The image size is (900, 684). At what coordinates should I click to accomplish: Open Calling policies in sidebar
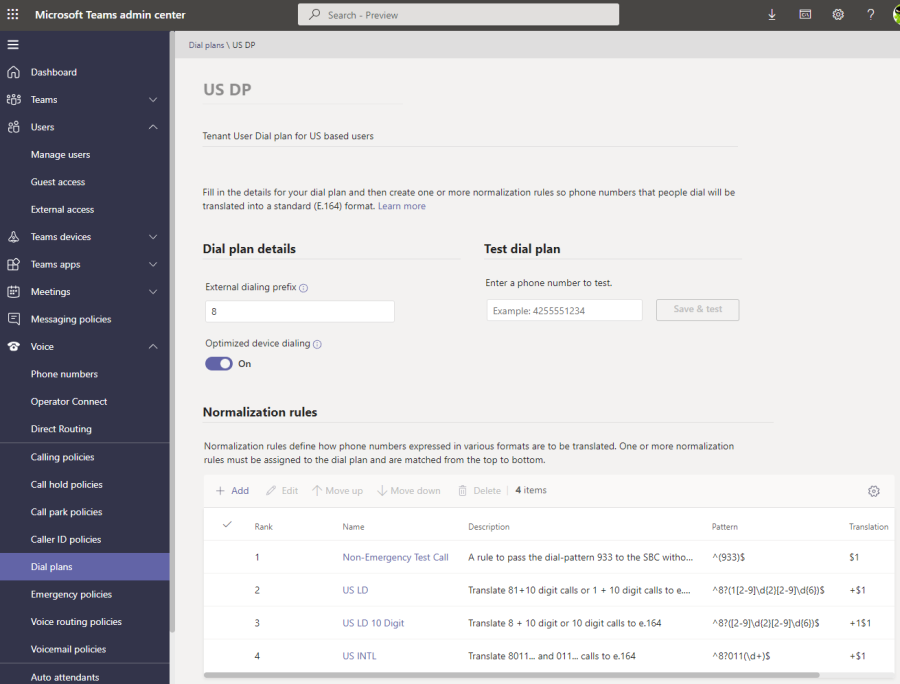[63, 457]
